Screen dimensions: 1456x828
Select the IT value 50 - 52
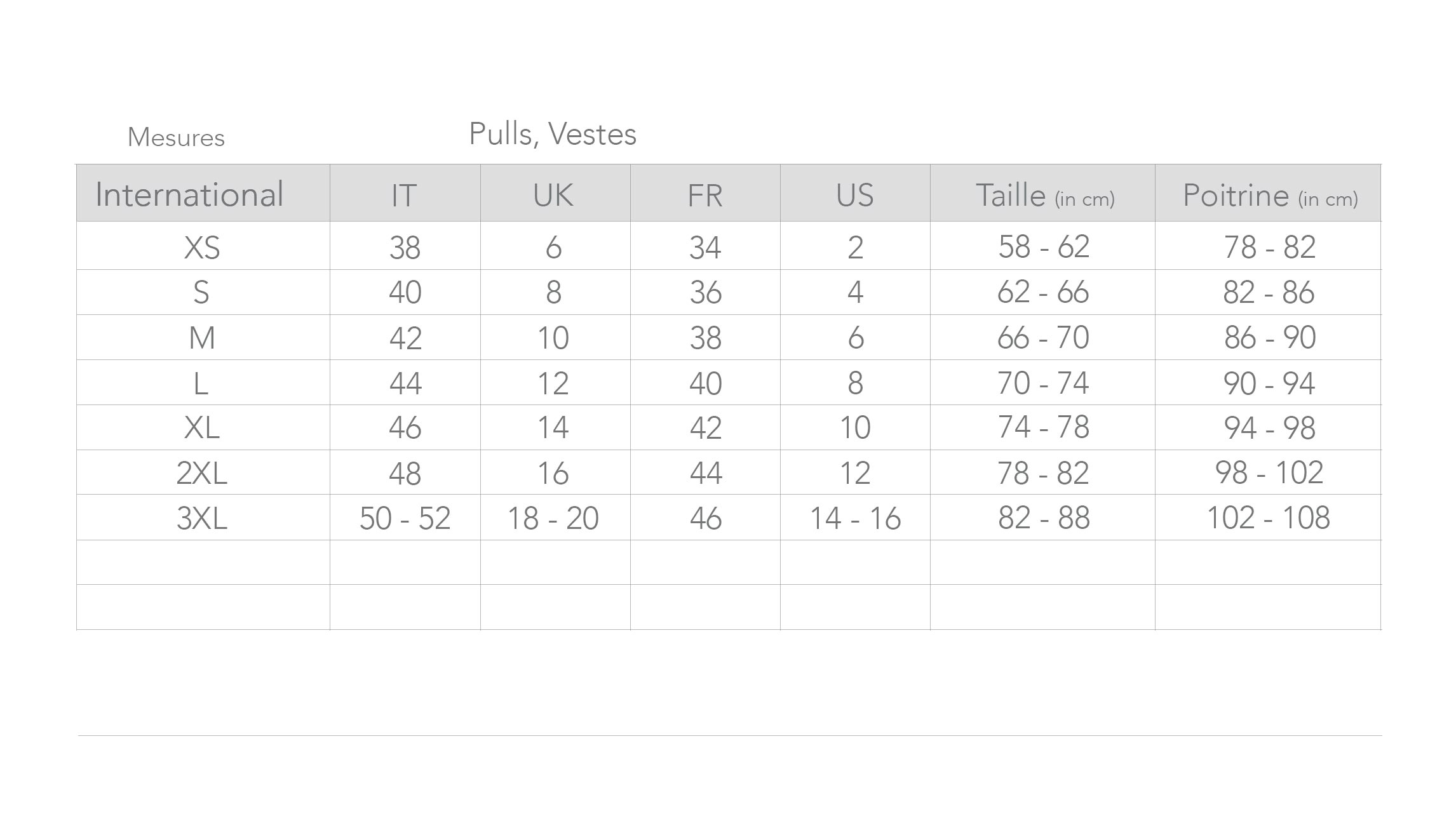pyautogui.click(x=405, y=518)
